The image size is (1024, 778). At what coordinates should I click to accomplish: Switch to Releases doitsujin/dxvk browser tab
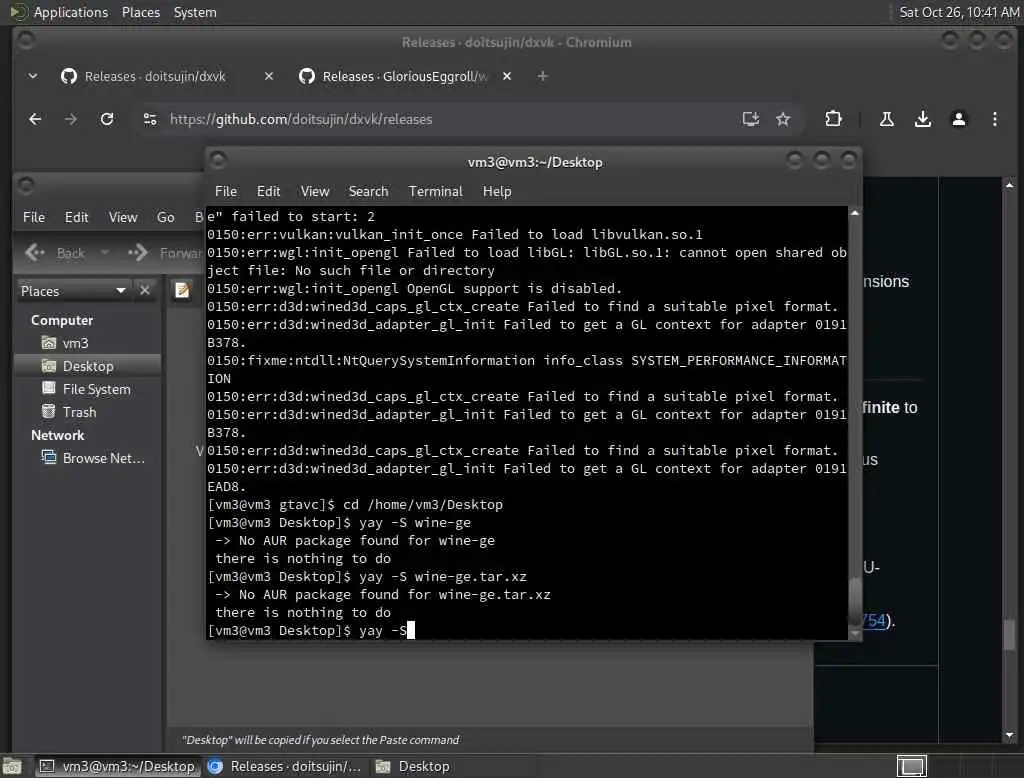[155, 76]
